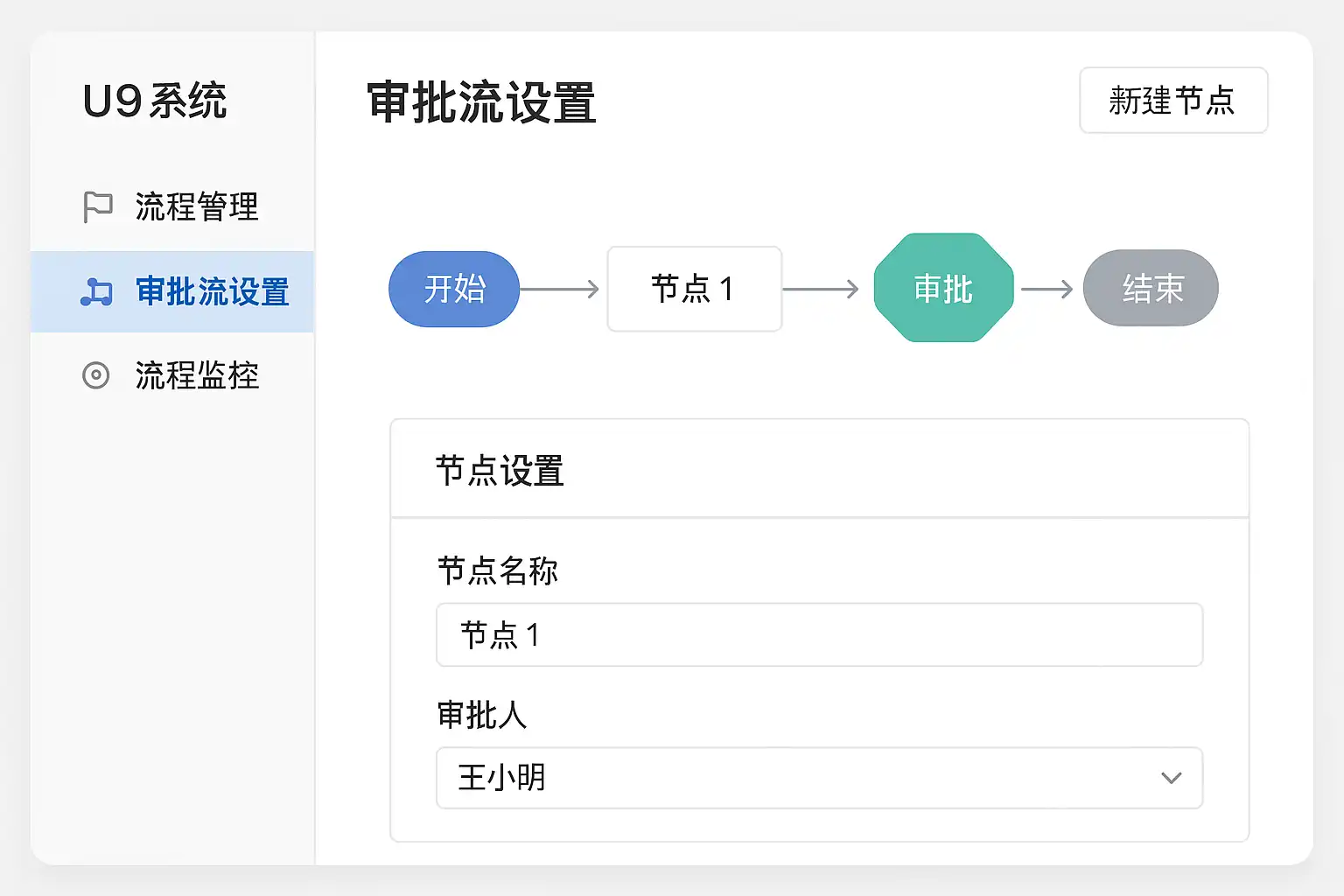The image size is (1344, 896).
Task: Expand the chevron on the 审批人 selector
Action: [1171, 778]
